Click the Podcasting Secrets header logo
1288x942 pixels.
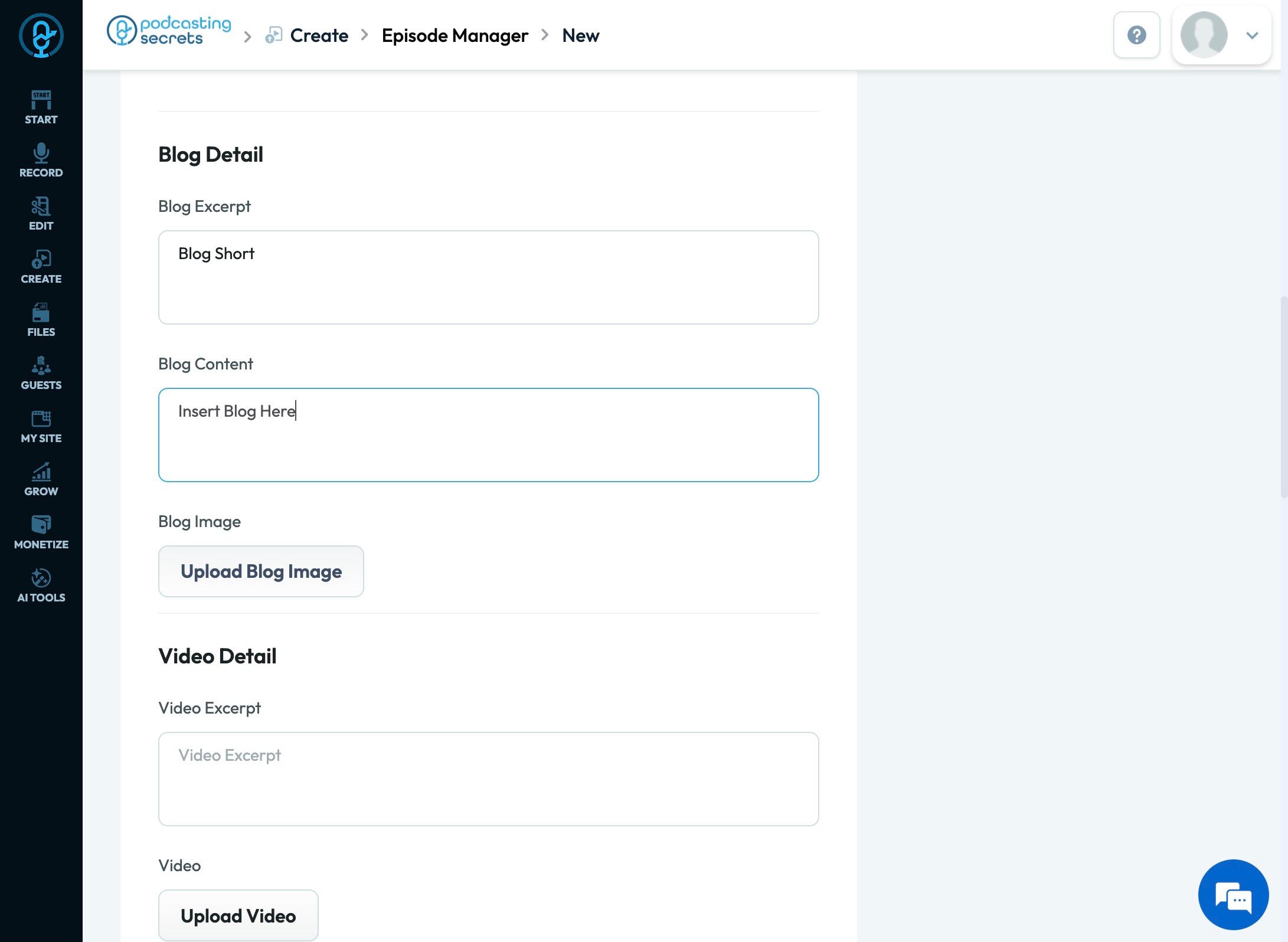[169, 31]
